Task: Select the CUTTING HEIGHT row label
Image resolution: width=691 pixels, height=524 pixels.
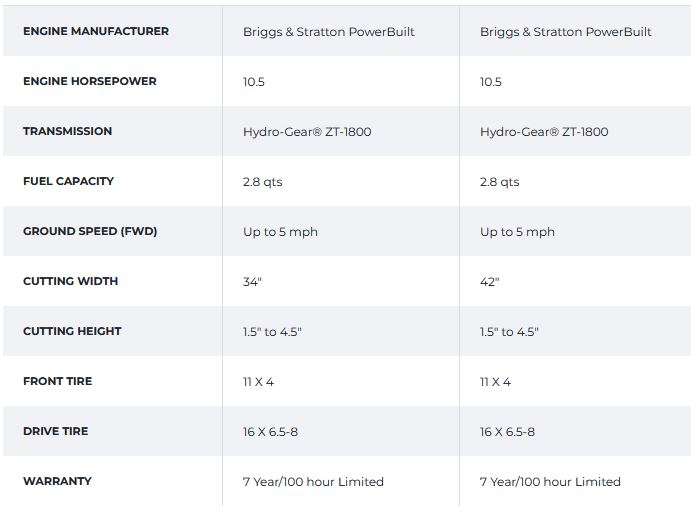Action: coord(73,331)
